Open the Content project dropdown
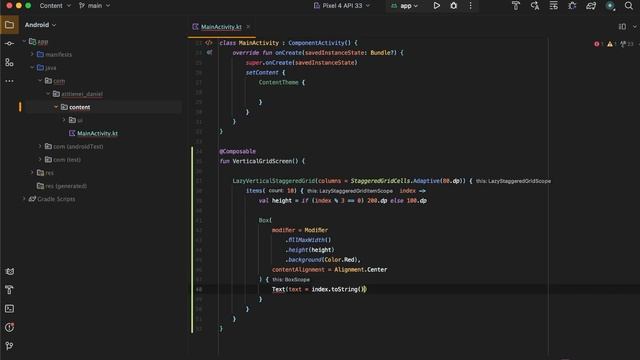The height and width of the screenshot is (360, 640). (55, 6)
